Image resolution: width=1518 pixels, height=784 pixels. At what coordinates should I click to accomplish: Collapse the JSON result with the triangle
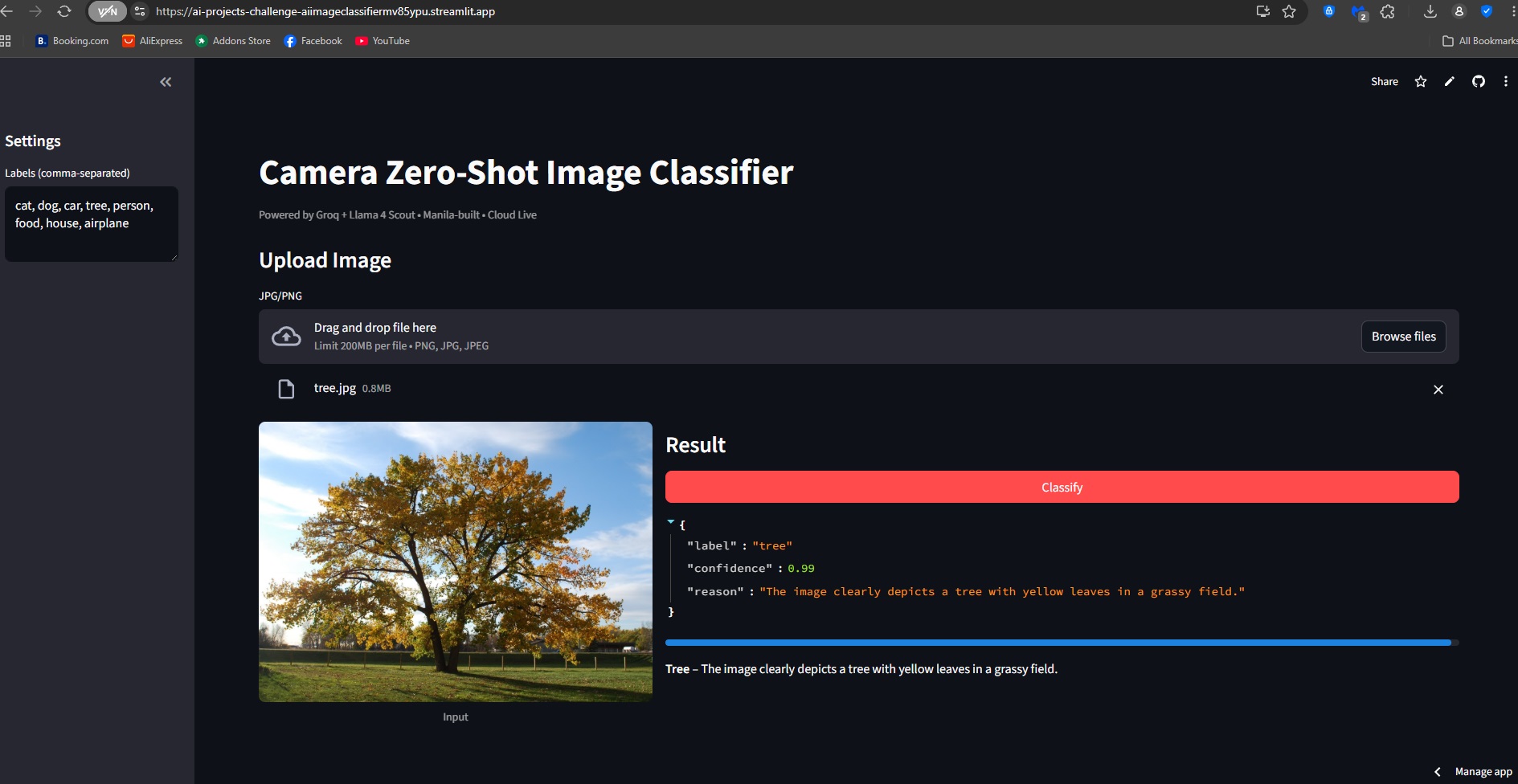tap(671, 522)
